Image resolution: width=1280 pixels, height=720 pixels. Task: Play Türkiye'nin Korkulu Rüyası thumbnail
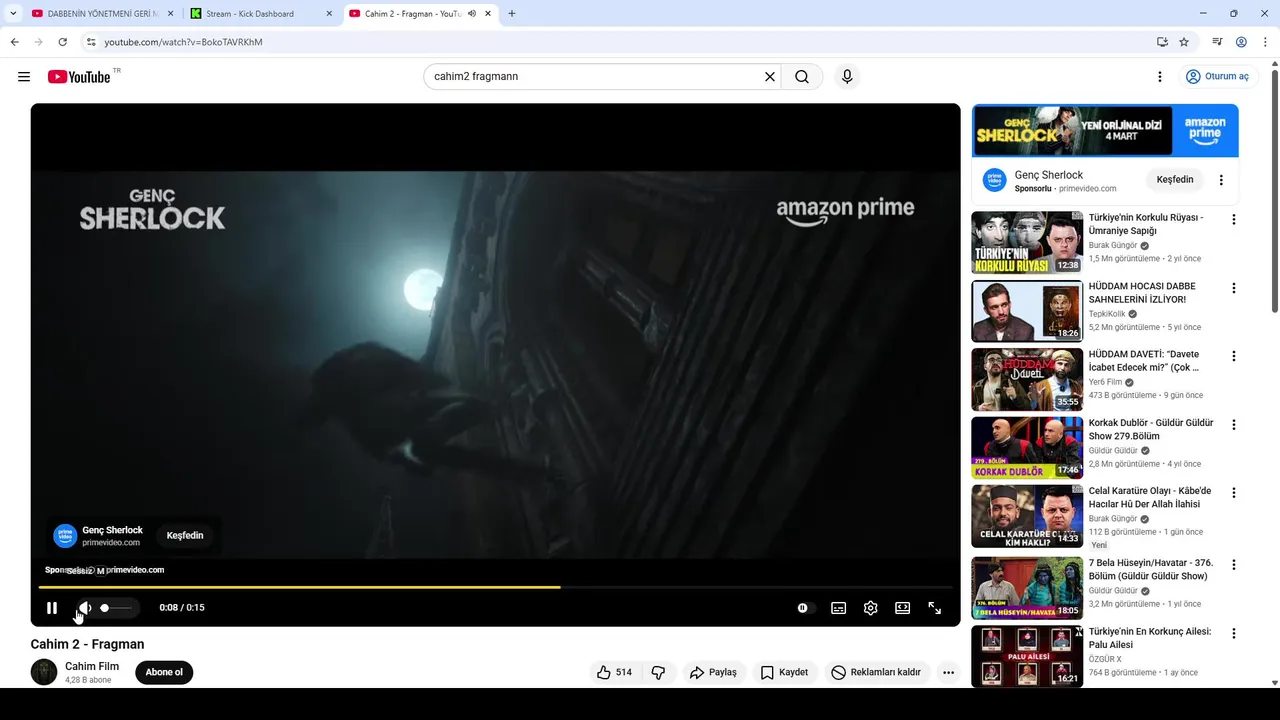click(1027, 242)
